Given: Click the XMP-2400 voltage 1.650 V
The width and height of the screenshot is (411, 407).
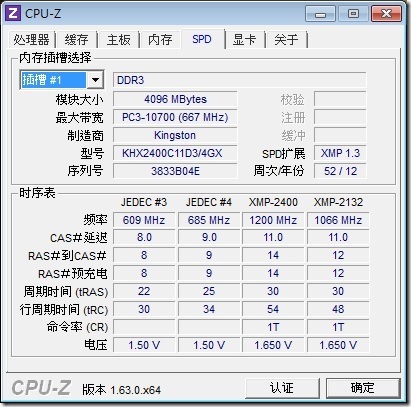Looking at the screenshot, I should click(x=273, y=345).
